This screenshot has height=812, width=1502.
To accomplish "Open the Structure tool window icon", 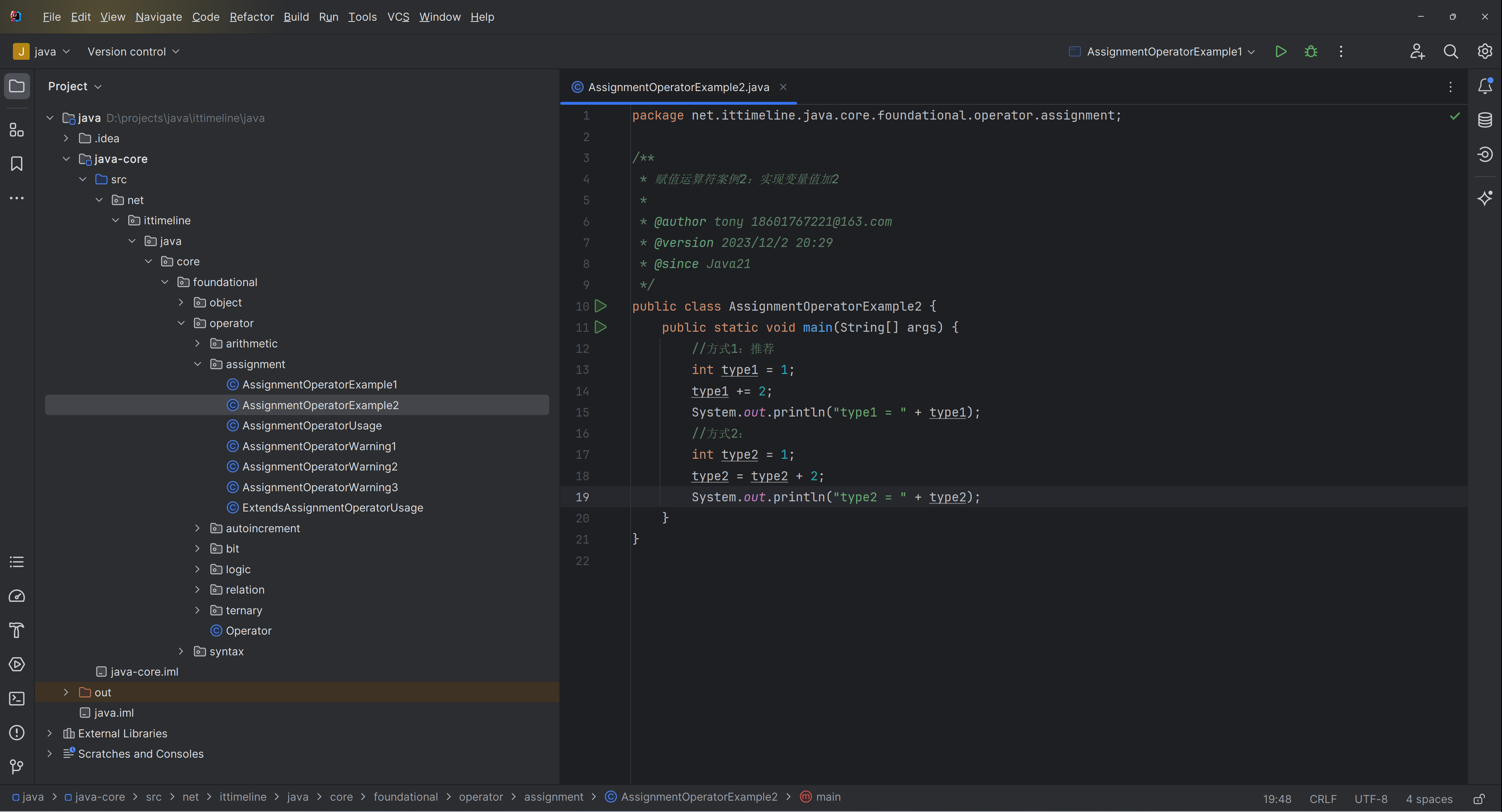I will (17, 129).
